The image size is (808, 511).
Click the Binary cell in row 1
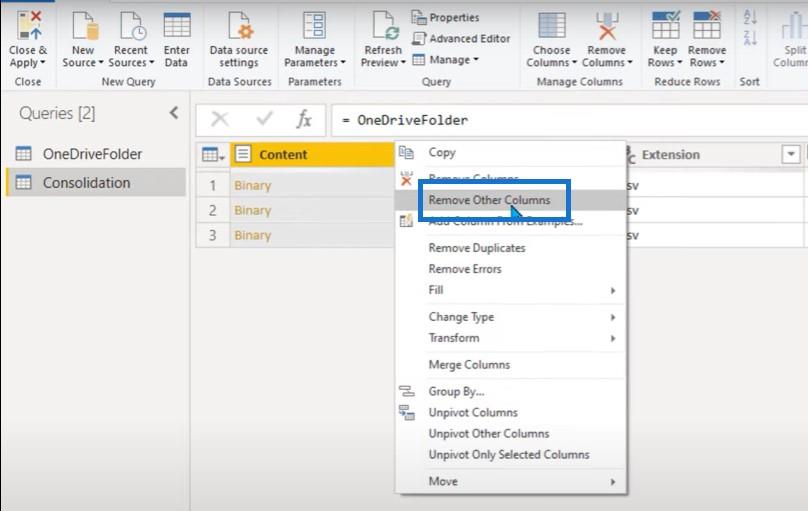pyautogui.click(x=312, y=185)
